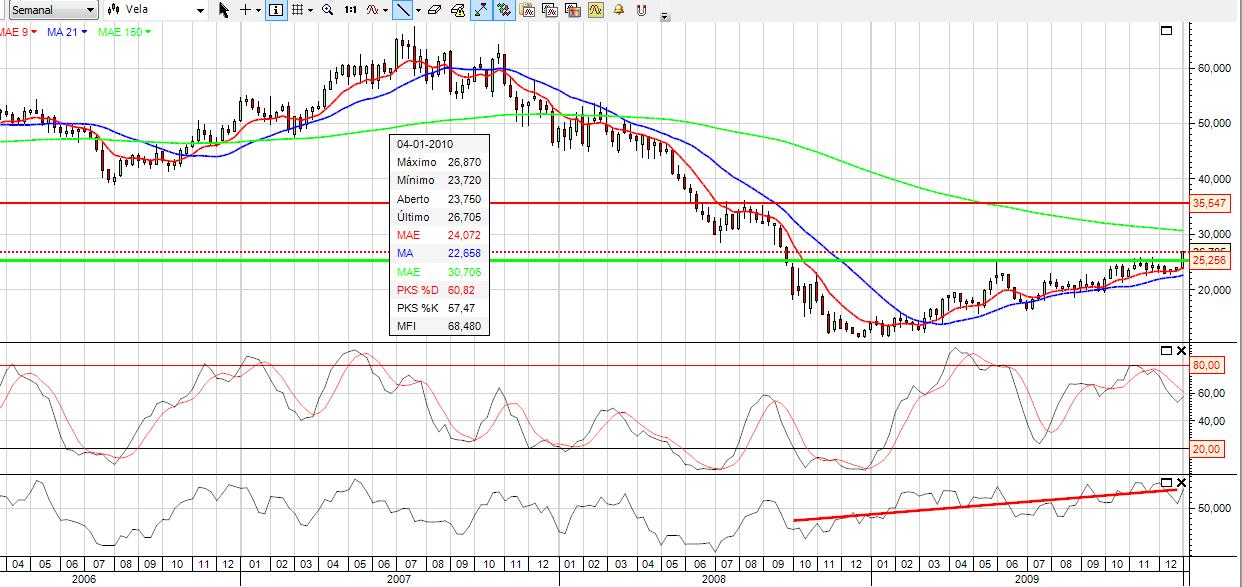
Task: Open the toolbar overflow options arrow
Action: (x=665, y=16)
